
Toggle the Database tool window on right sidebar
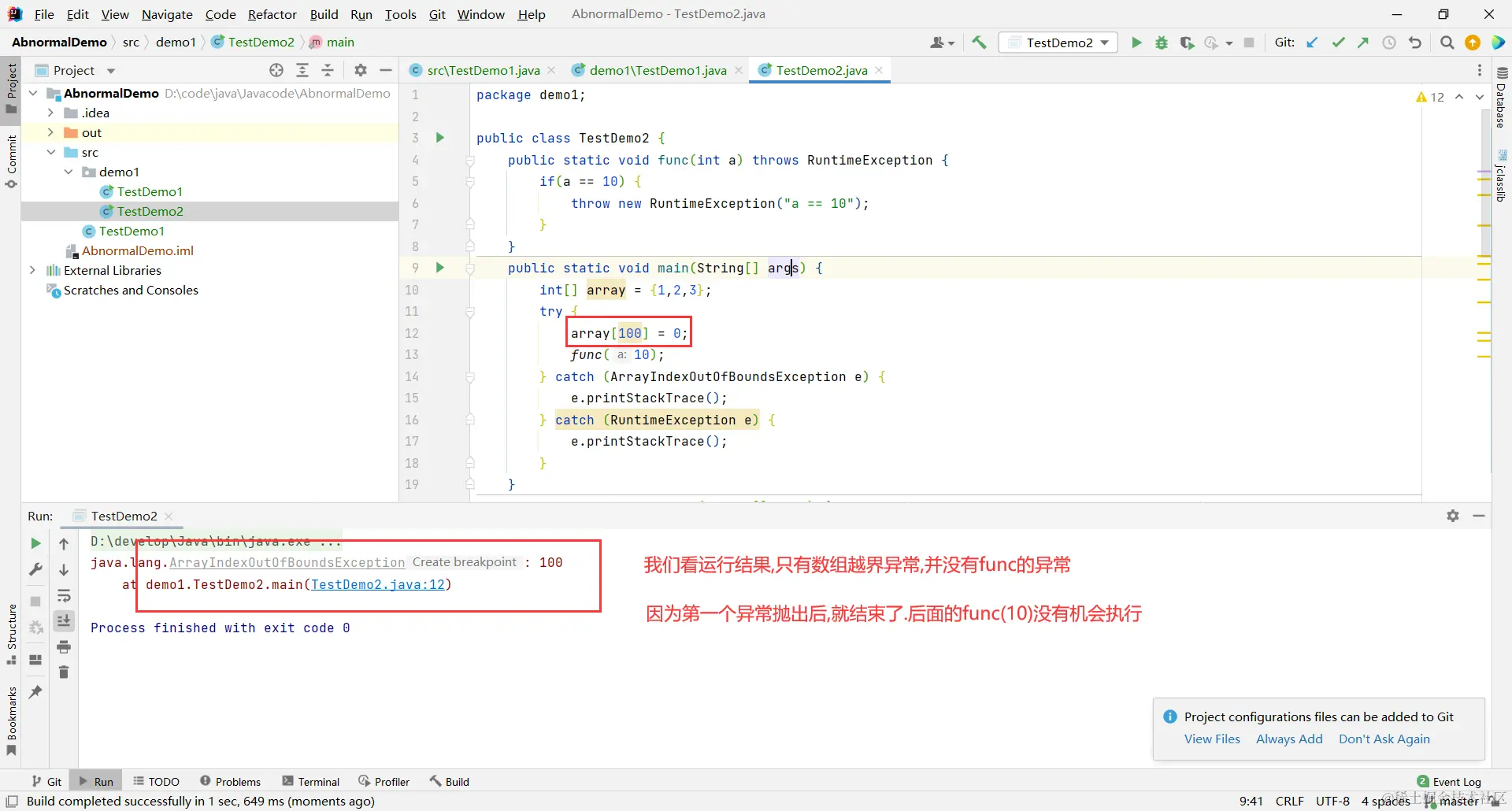(x=1501, y=98)
